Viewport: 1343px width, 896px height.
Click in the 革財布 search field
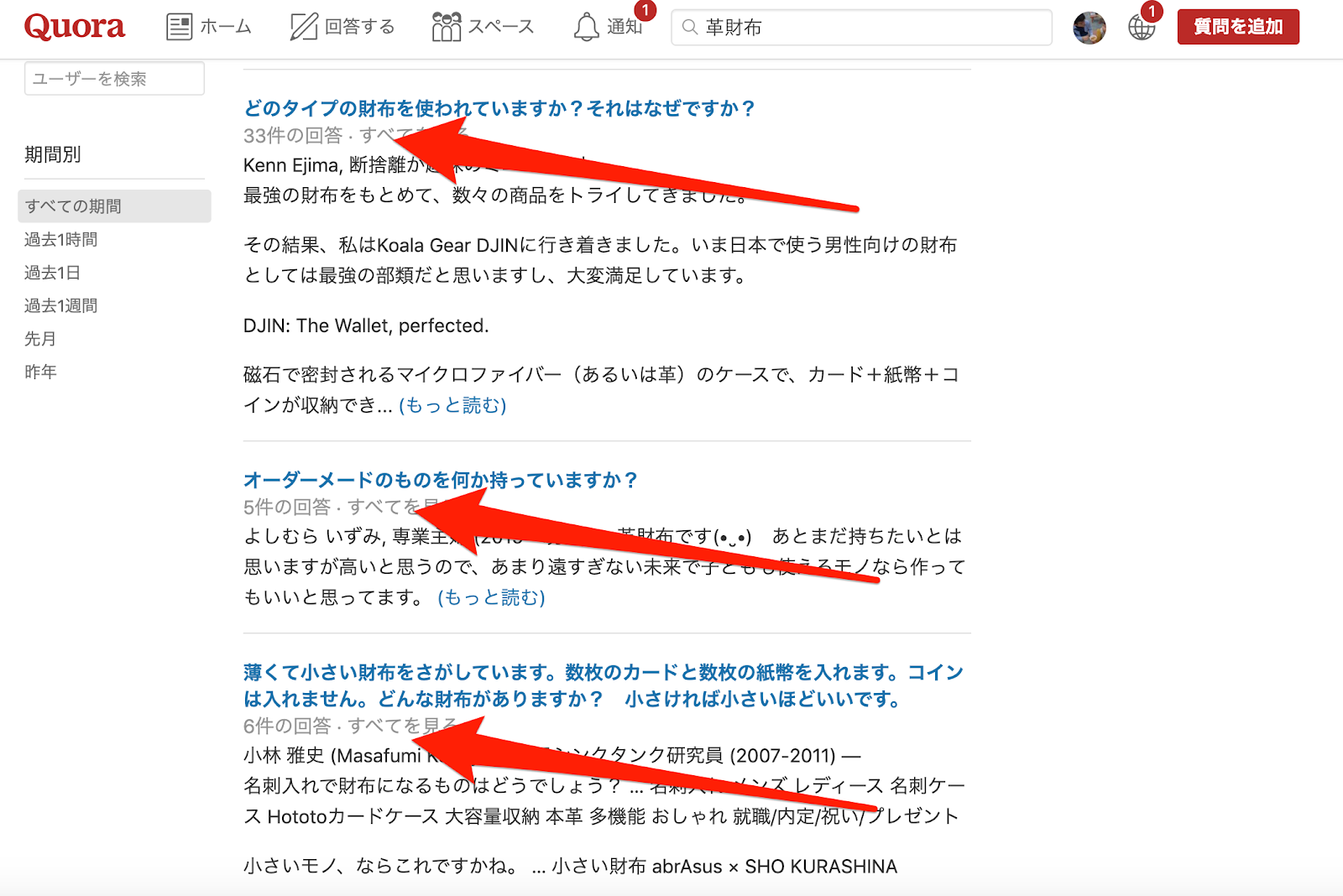[861, 28]
